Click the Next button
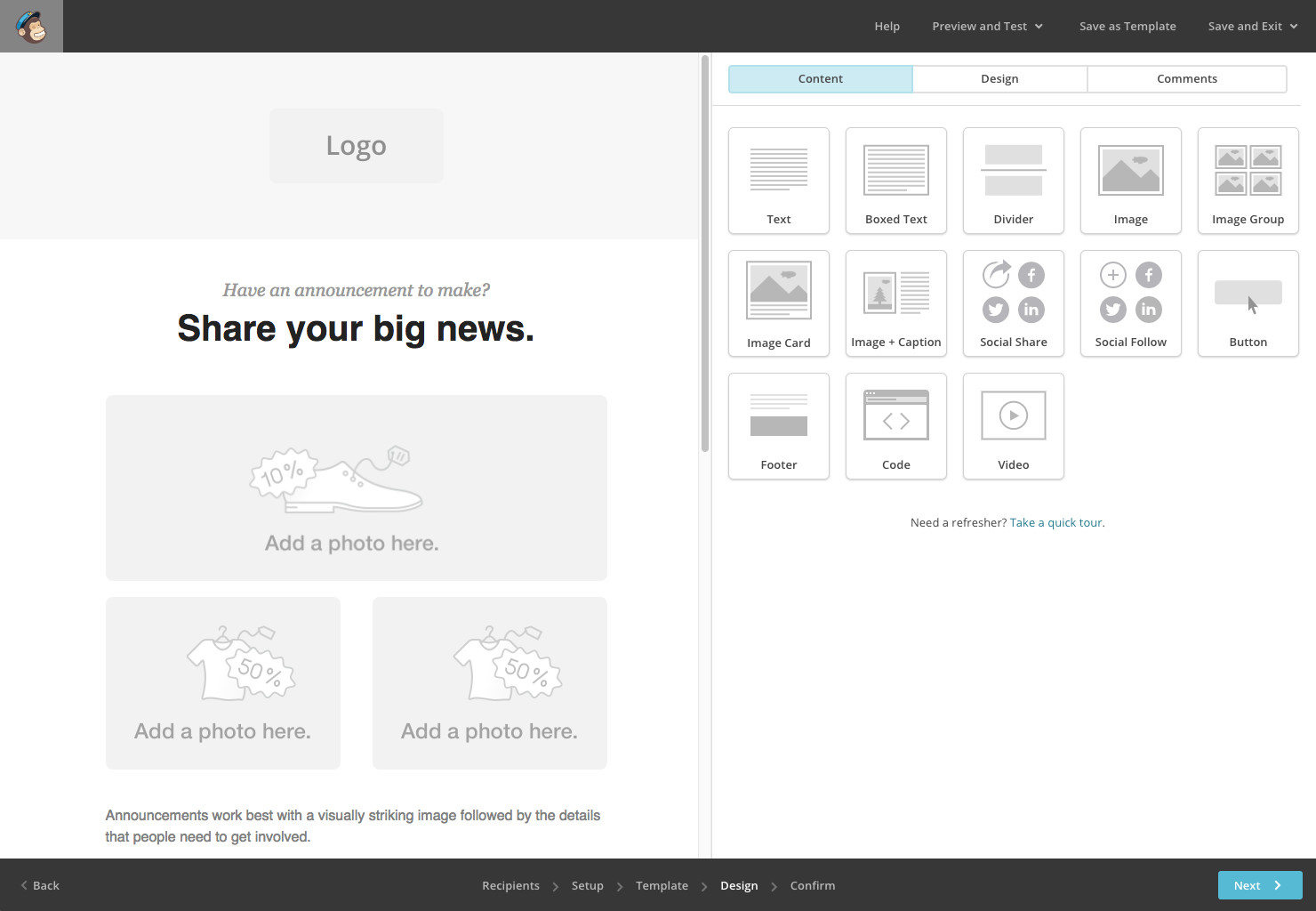 click(x=1259, y=885)
